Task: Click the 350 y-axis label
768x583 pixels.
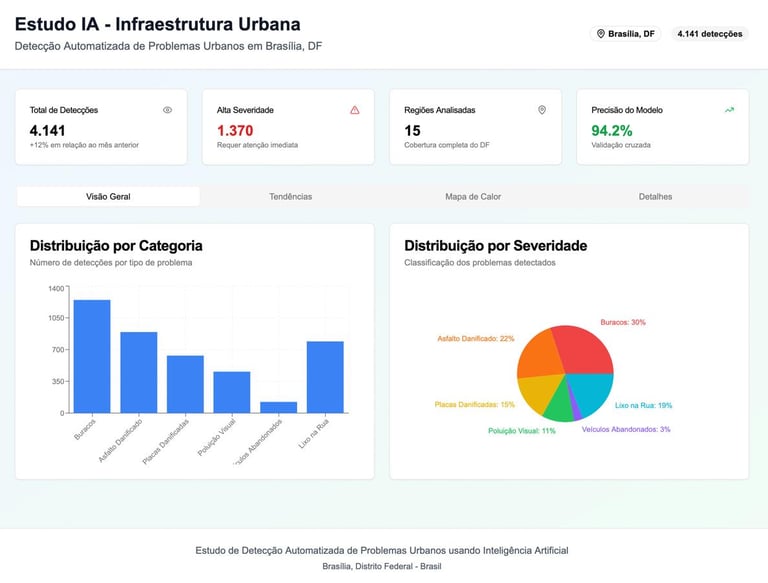Action: [x=58, y=381]
